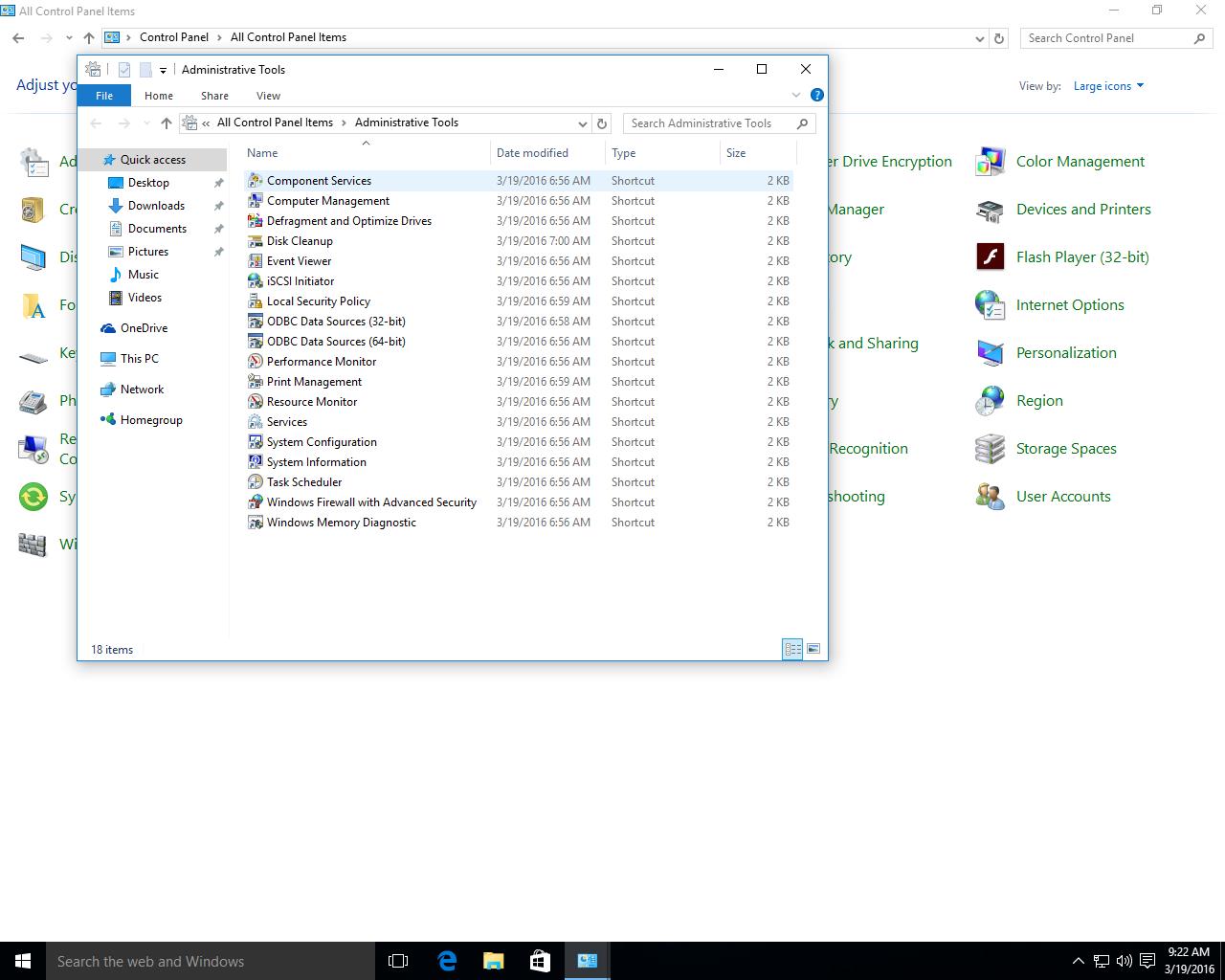Open the Control Panel address bar history dropdown
Image resolution: width=1225 pixels, height=980 pixels.
click(979, 38)
